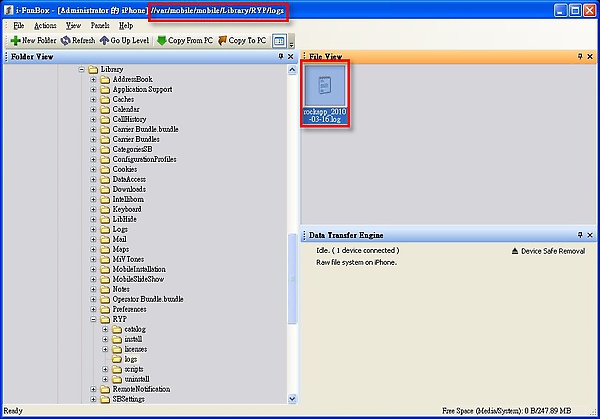600x419 pixels.
Task: Pin the Folder View panel
Action: (x=280, y=57)
